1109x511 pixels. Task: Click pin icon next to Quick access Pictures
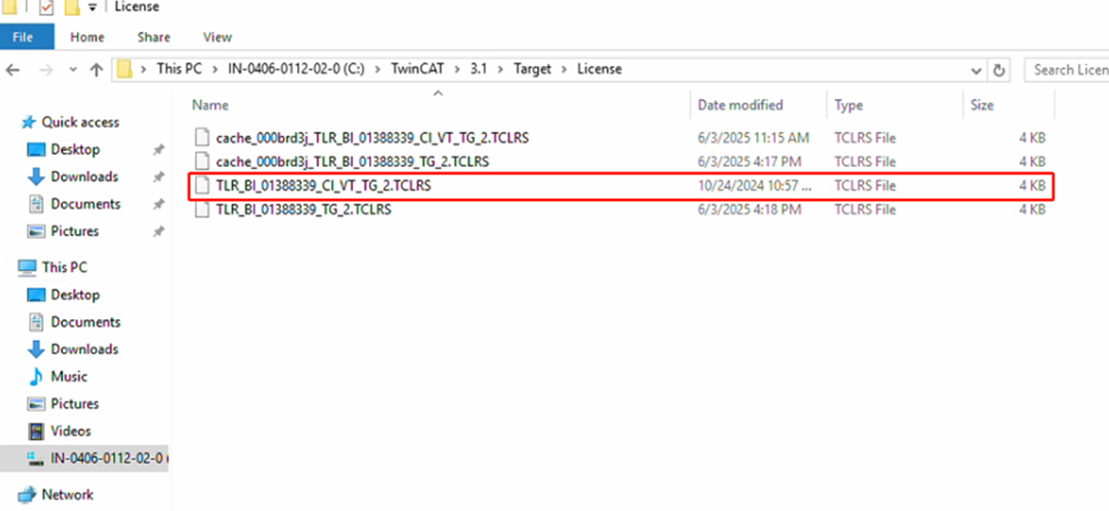pyautogui.click(x=158, y=231)
